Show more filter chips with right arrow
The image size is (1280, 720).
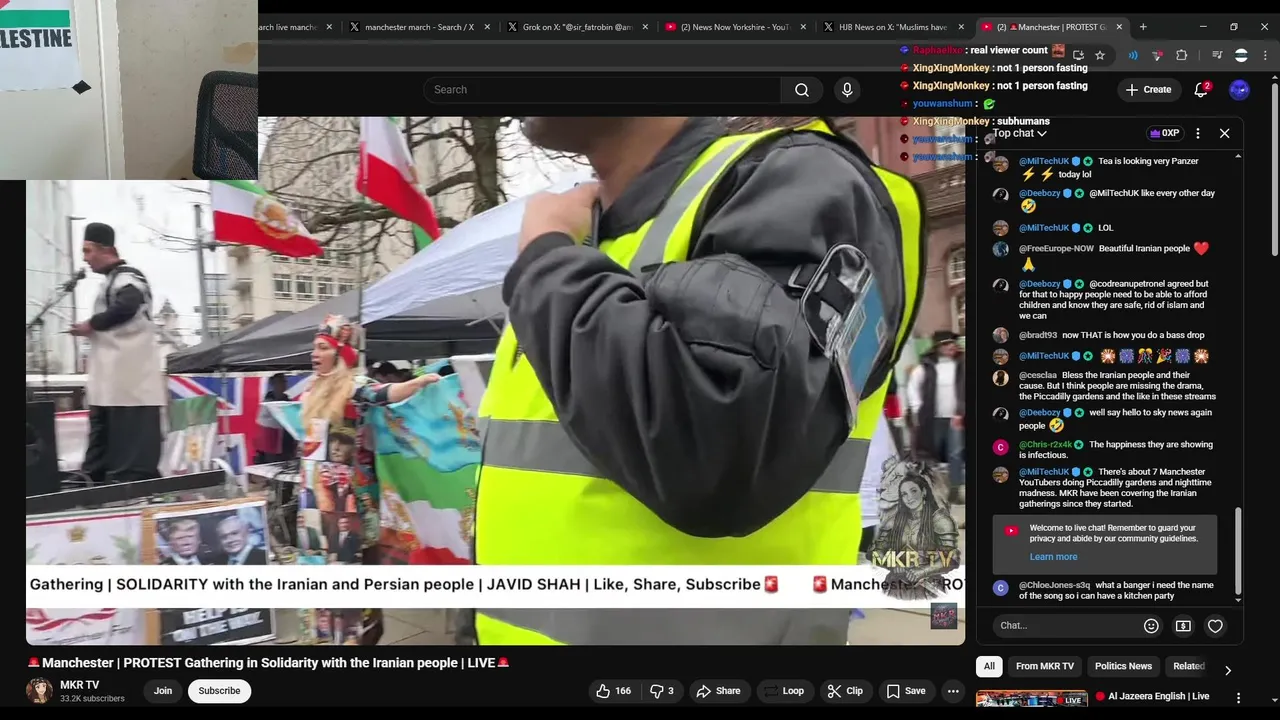tap(1228, 670)
